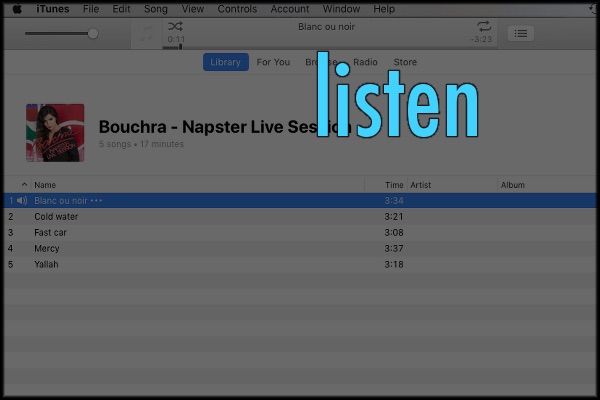Open the File menu
600x400 pixels.
(91, 9)
